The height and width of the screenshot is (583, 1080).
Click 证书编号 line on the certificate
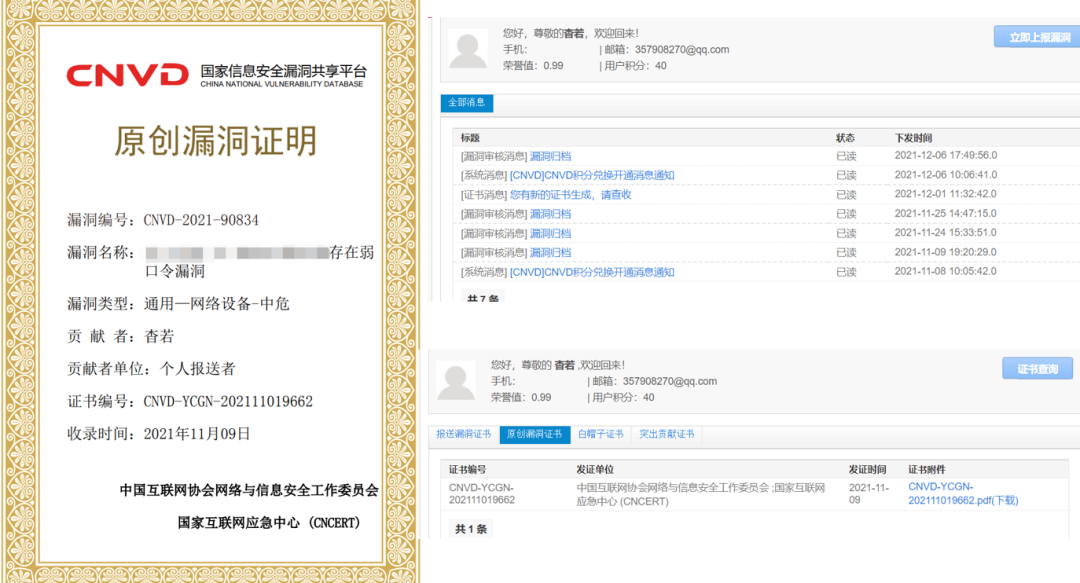[x=190, y=401]
